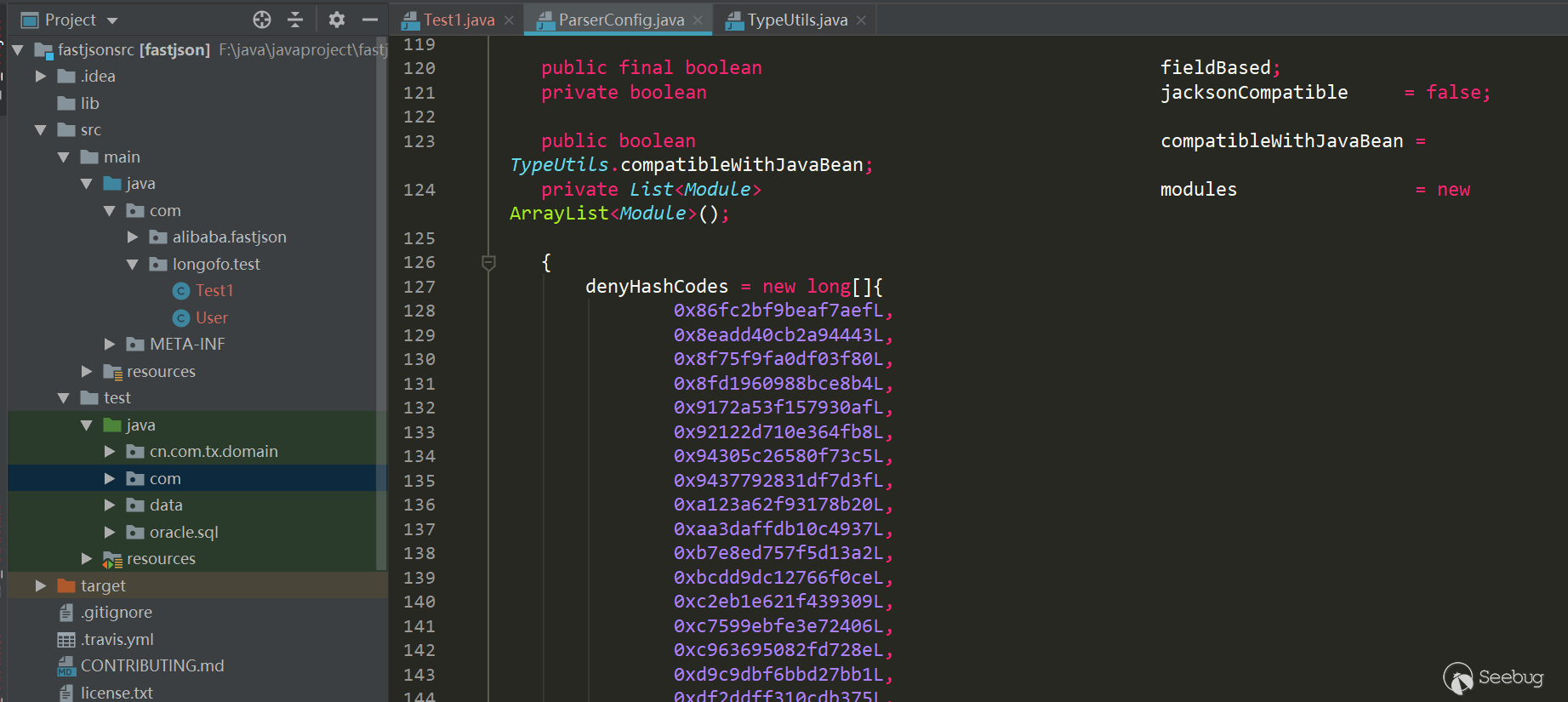The image size is (1568, 702).
Task: Click the Project panel vertical scrollbar
Action: tap(381, 306)
